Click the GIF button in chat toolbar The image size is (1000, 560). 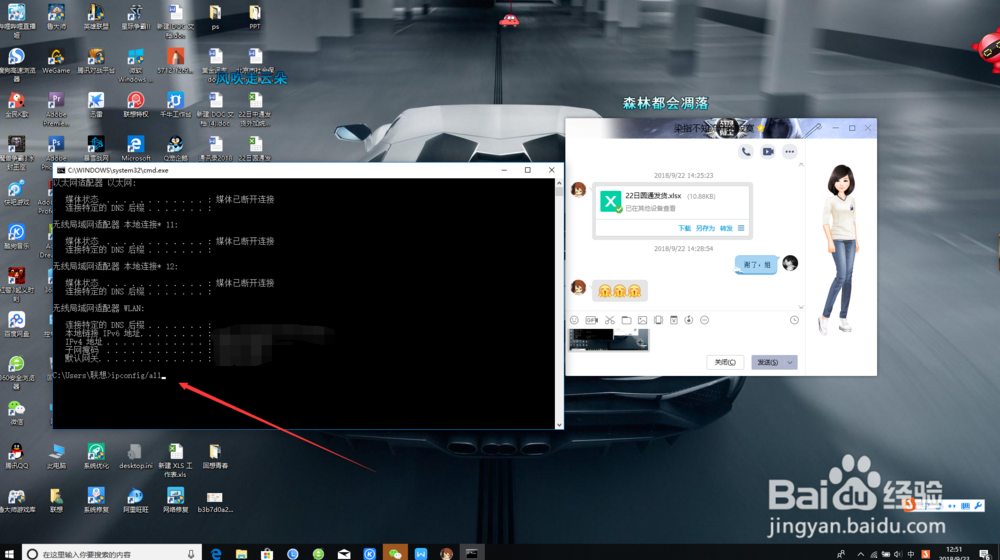coord(591,320)
